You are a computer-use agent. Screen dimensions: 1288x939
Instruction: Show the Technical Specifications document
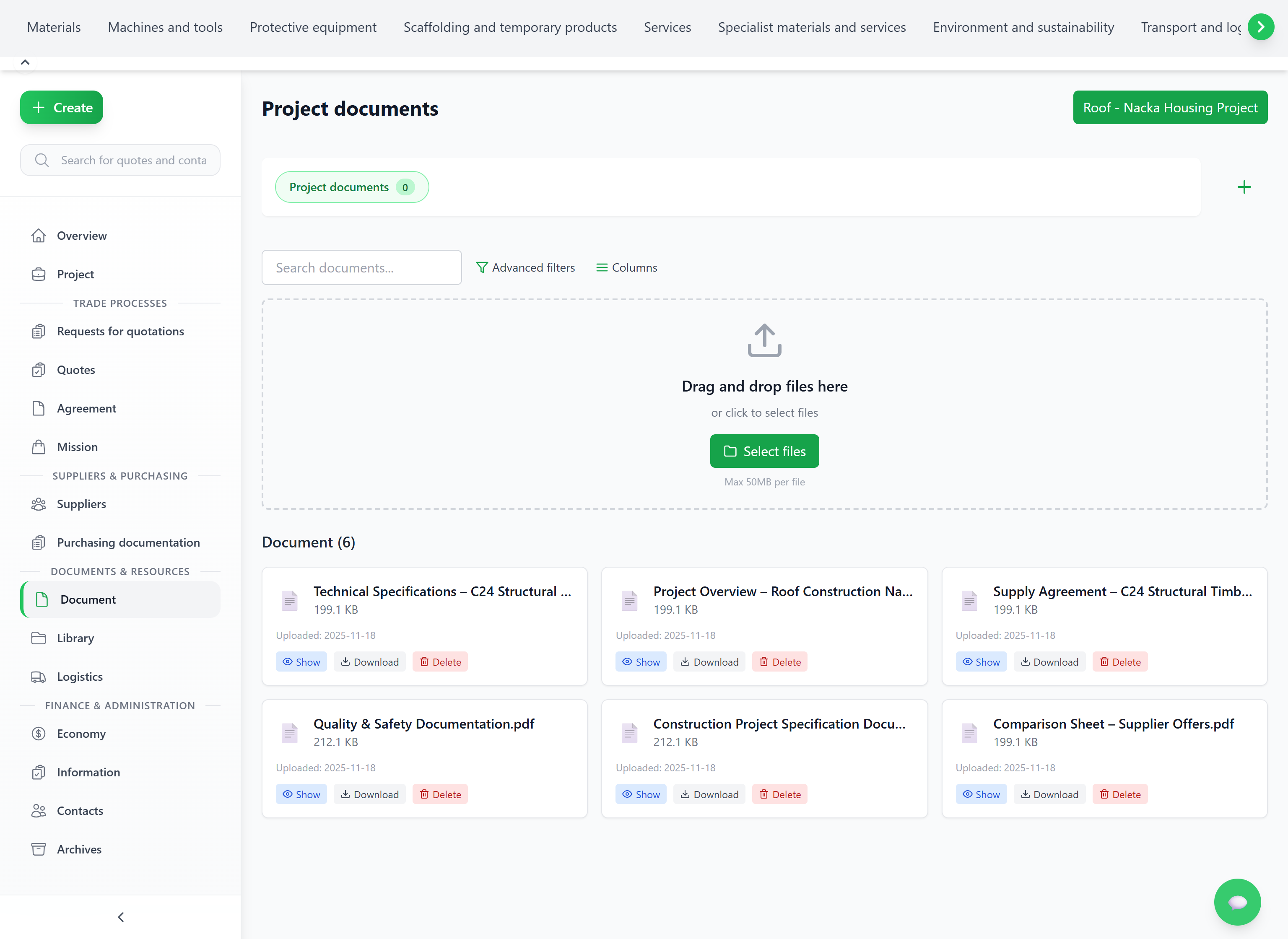point(301,661)
